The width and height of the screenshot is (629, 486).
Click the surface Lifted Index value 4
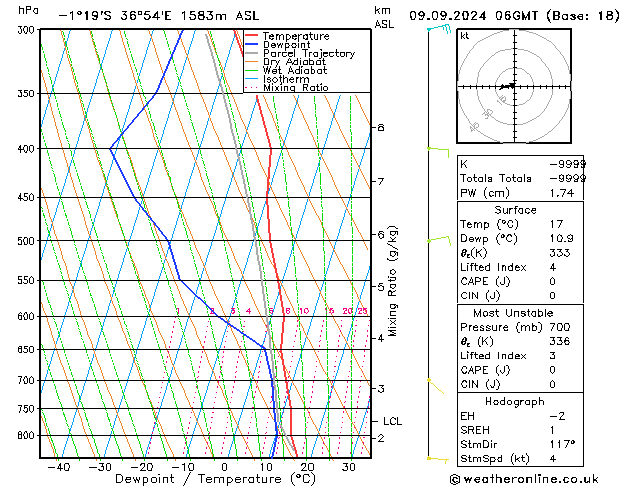point(553,267)
